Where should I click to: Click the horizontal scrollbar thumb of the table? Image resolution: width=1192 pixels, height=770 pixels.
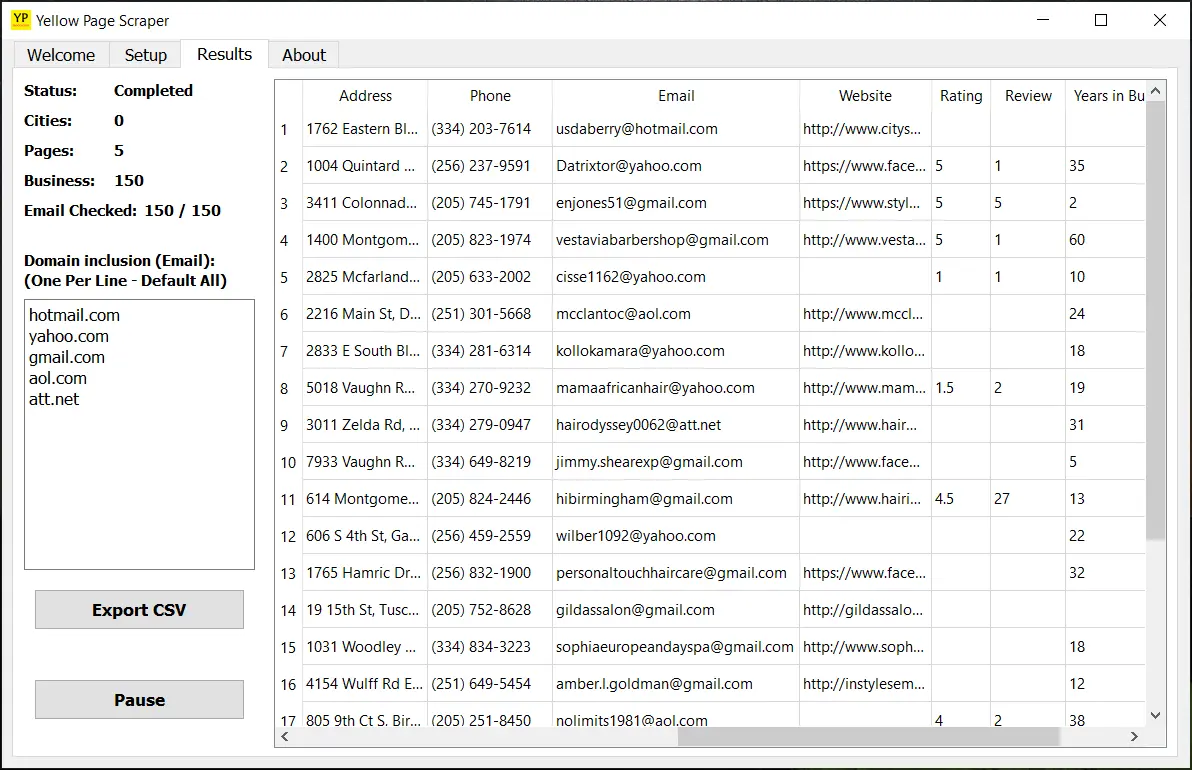(869, 737)
